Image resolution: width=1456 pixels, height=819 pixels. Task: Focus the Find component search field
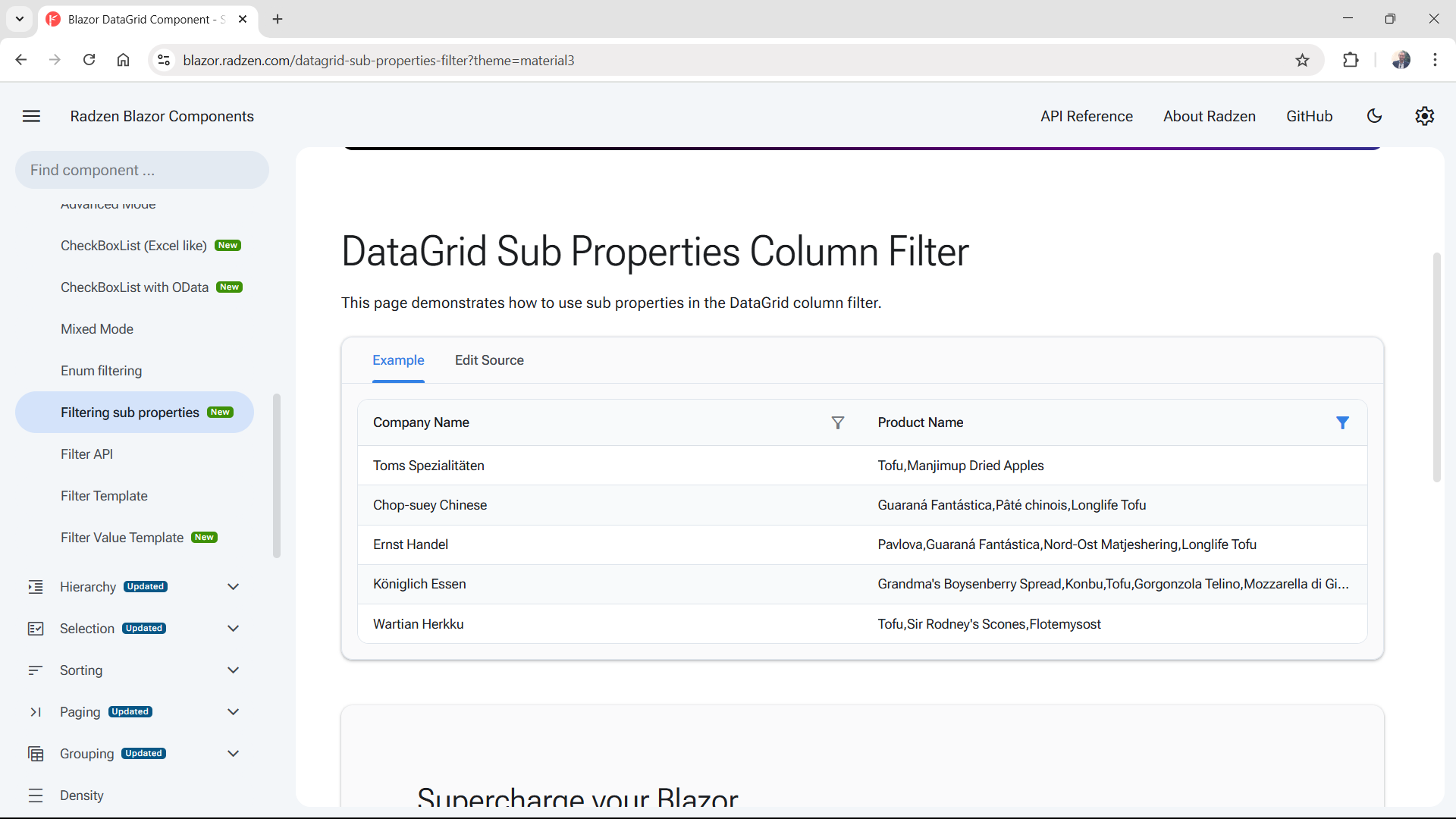(x=142, y=170)
